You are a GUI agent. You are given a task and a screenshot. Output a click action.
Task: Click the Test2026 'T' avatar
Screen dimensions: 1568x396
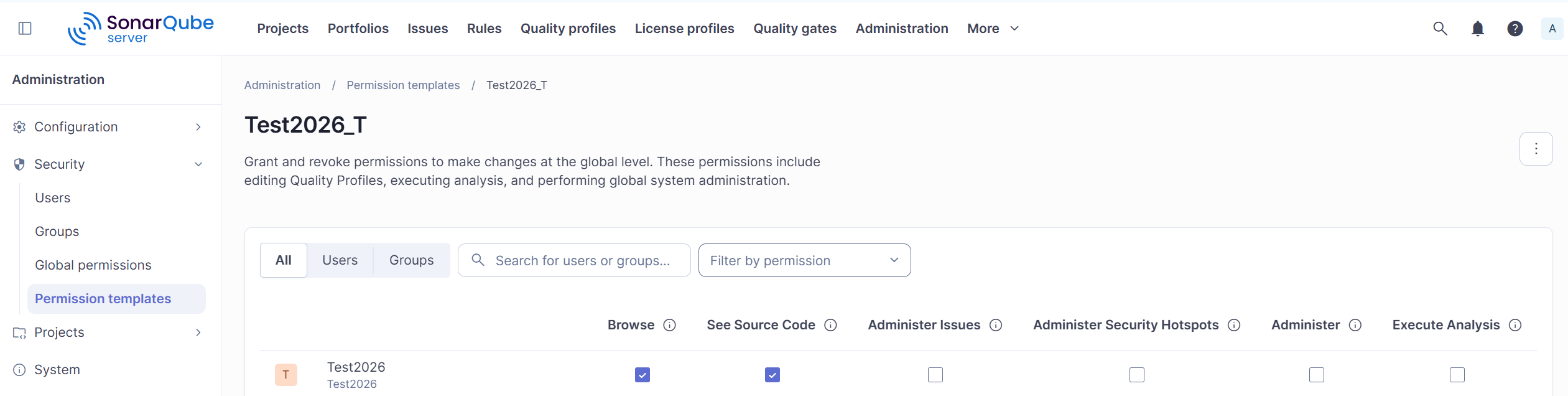coord(286,375)
